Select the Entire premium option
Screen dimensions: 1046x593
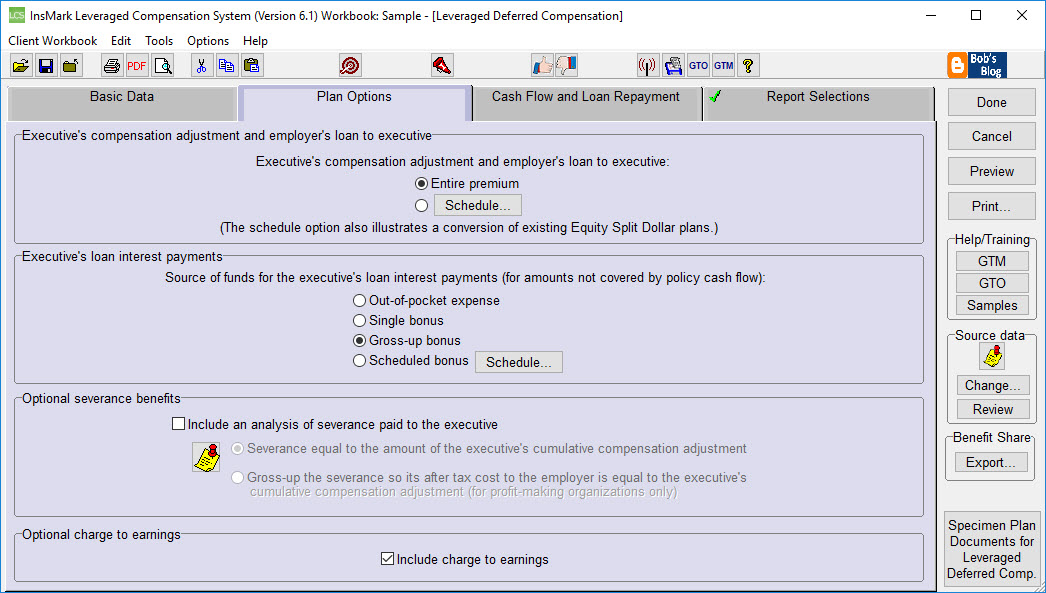coord(422,183)
